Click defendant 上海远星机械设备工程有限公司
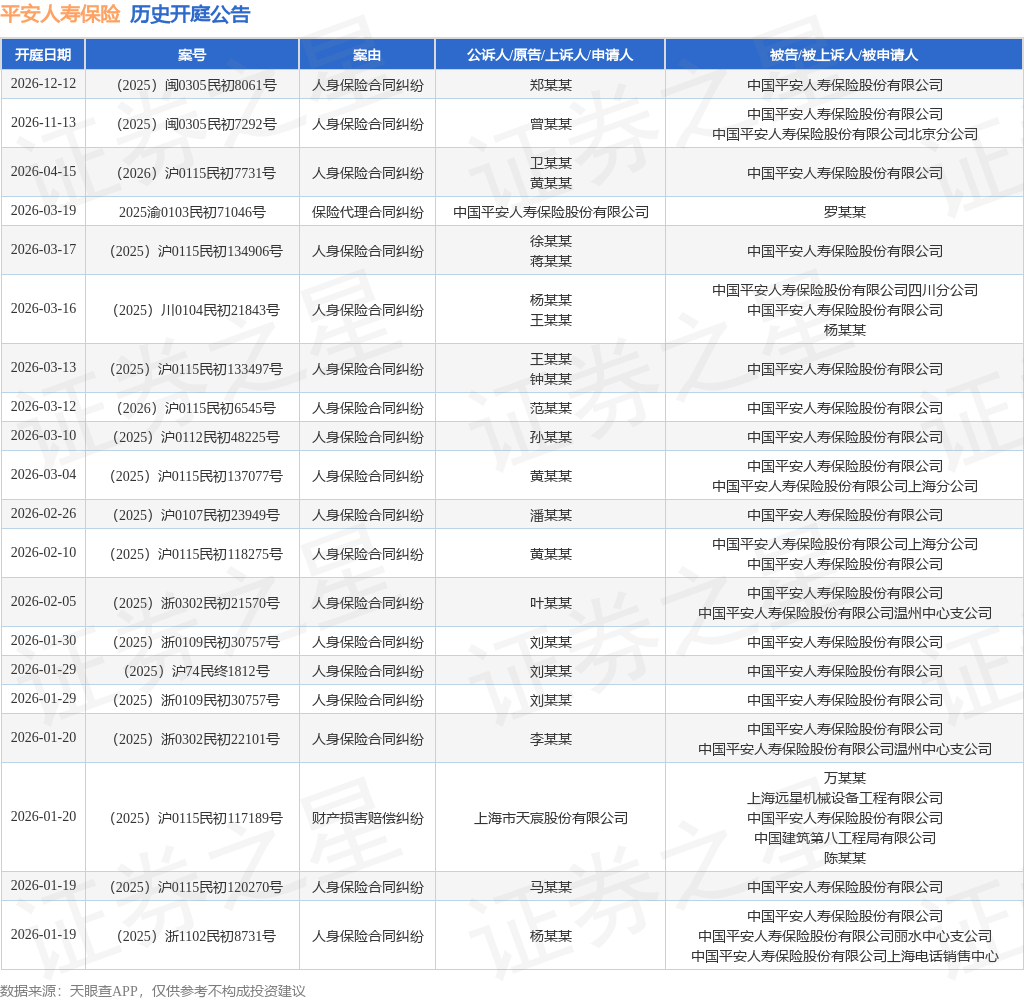The image size is (1024, 1000). click(844, 798)
